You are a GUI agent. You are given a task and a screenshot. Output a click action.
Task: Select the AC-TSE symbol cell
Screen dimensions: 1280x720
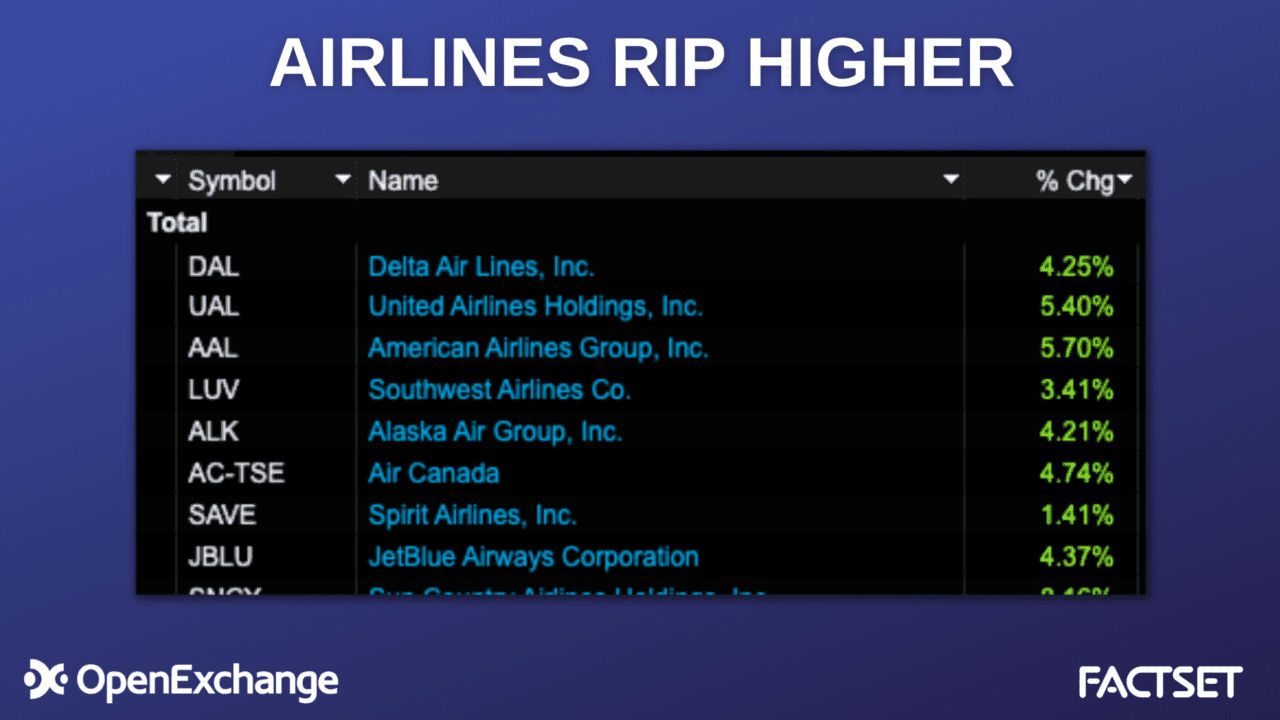pos(236,473)
